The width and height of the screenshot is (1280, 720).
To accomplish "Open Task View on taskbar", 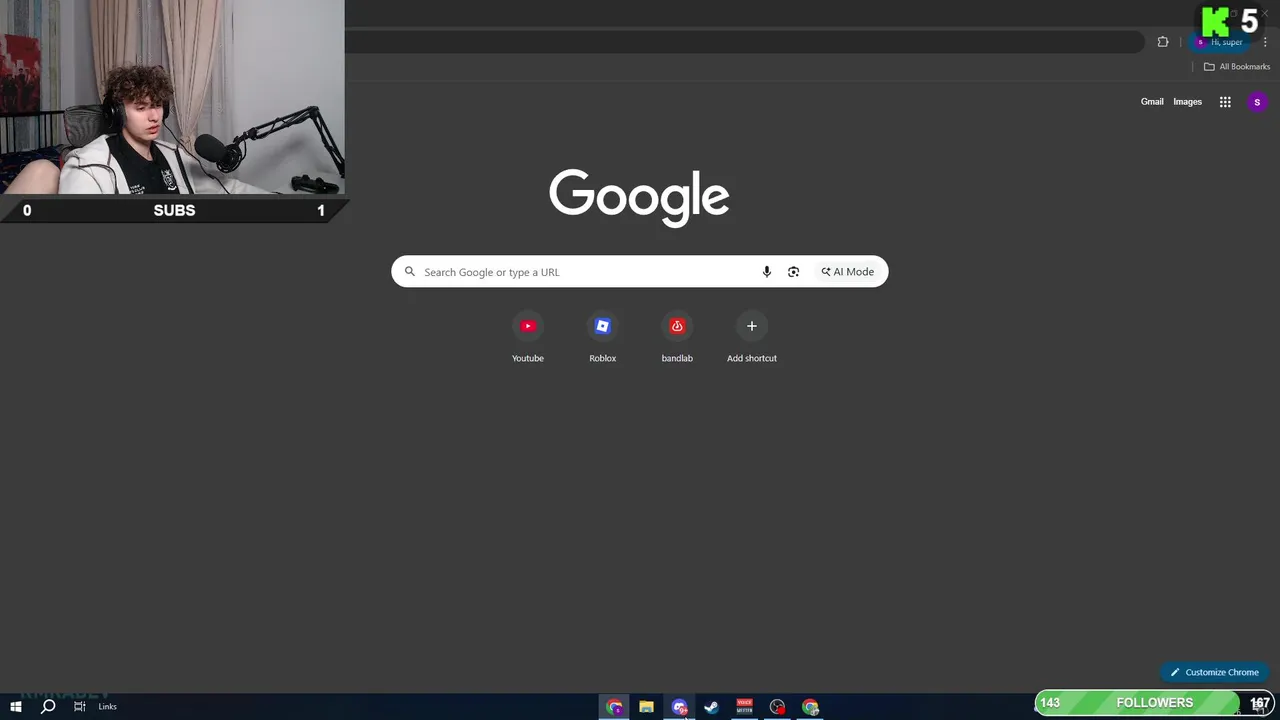I will click(x=80, y=707).
